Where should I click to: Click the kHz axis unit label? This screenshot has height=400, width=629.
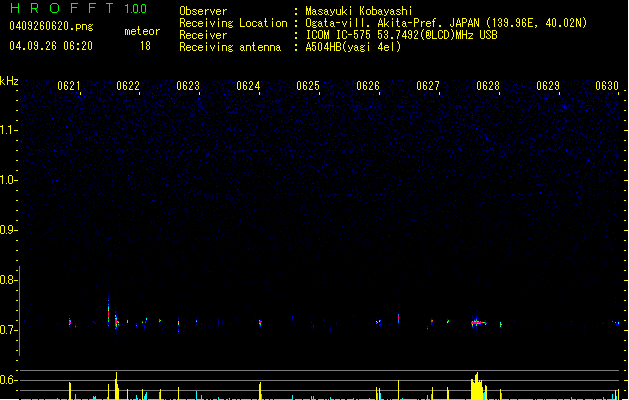pyautogui.click(x=9, y=81)
